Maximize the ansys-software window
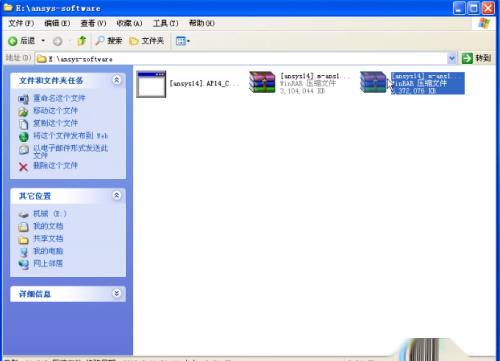This screenshot has width=500, height=361. (x=473, y=8)
